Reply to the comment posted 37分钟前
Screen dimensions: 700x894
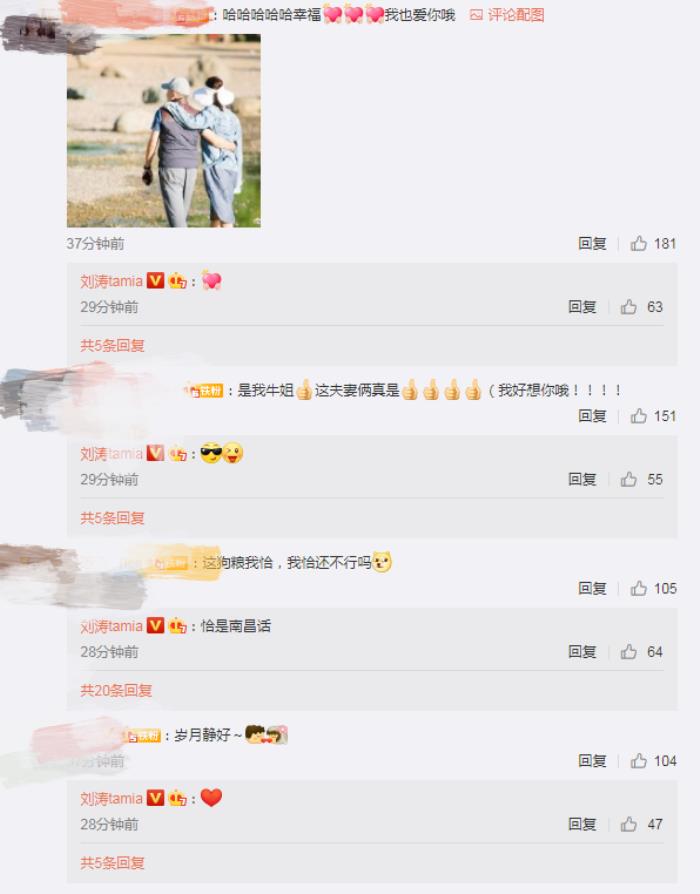592,243
